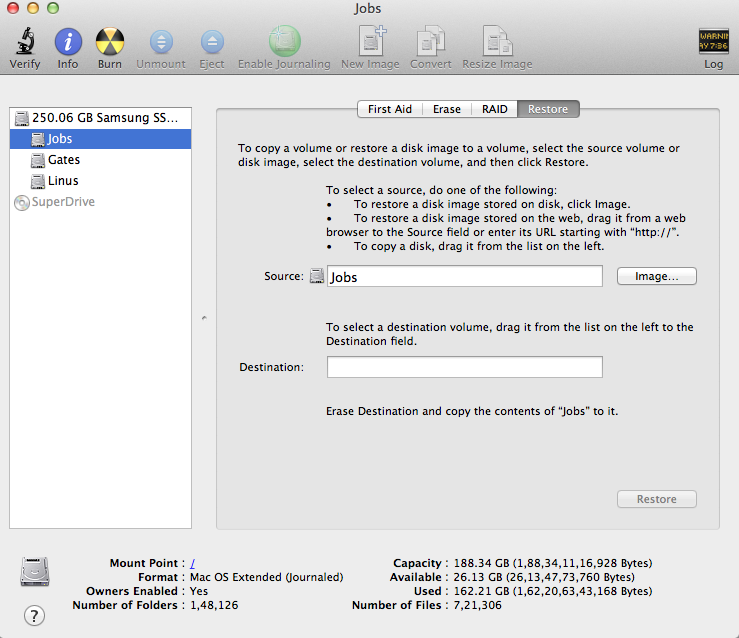Click the Number of Folders value 1,48,126

214,605
